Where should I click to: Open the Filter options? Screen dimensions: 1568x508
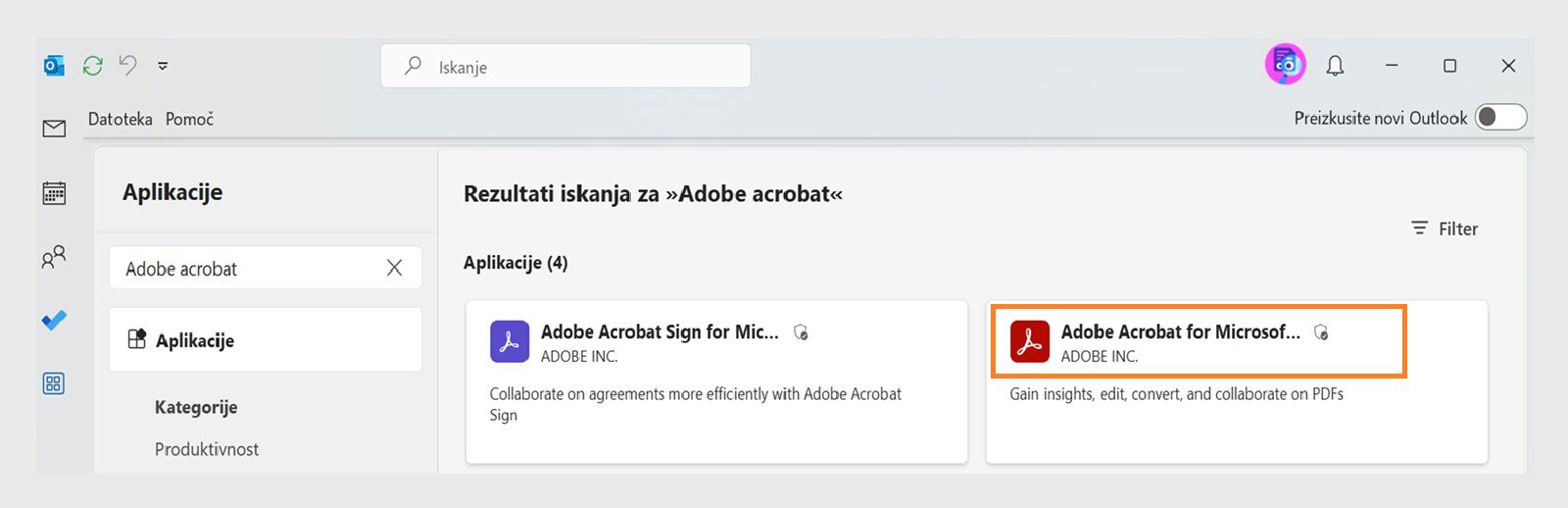coord(1445,229)
